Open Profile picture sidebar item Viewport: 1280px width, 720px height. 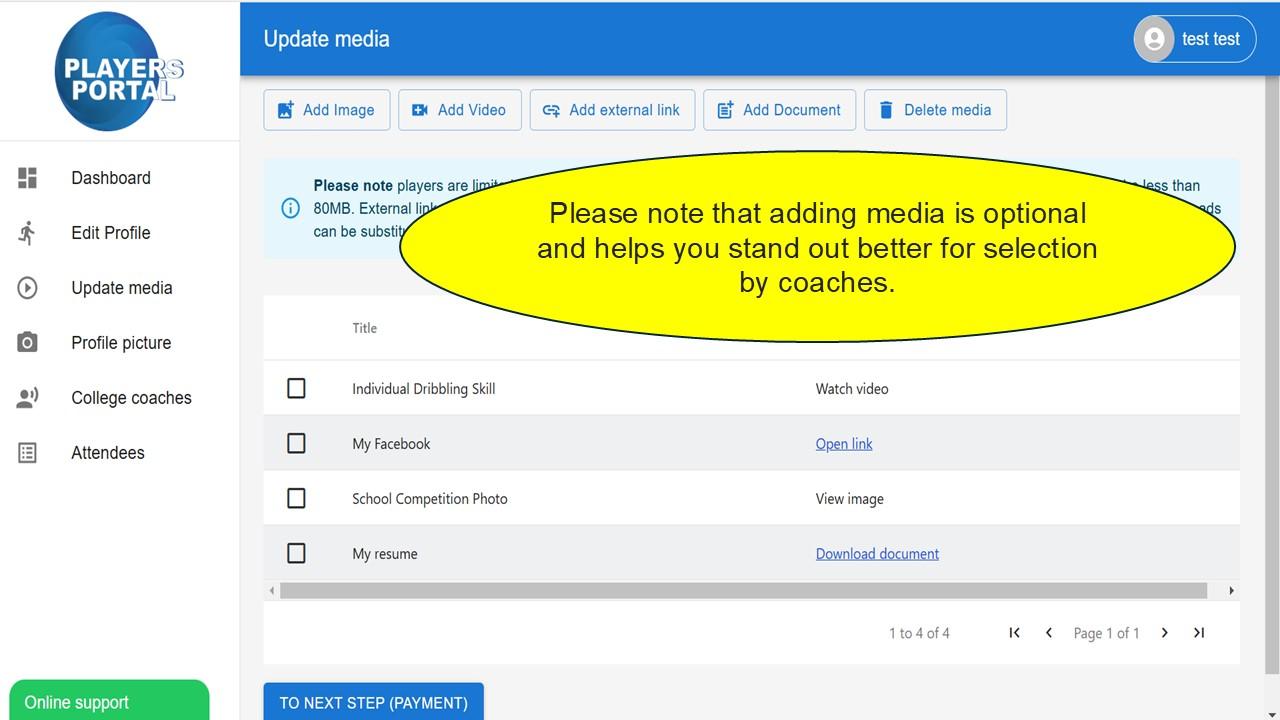click(x=119, y=343)
